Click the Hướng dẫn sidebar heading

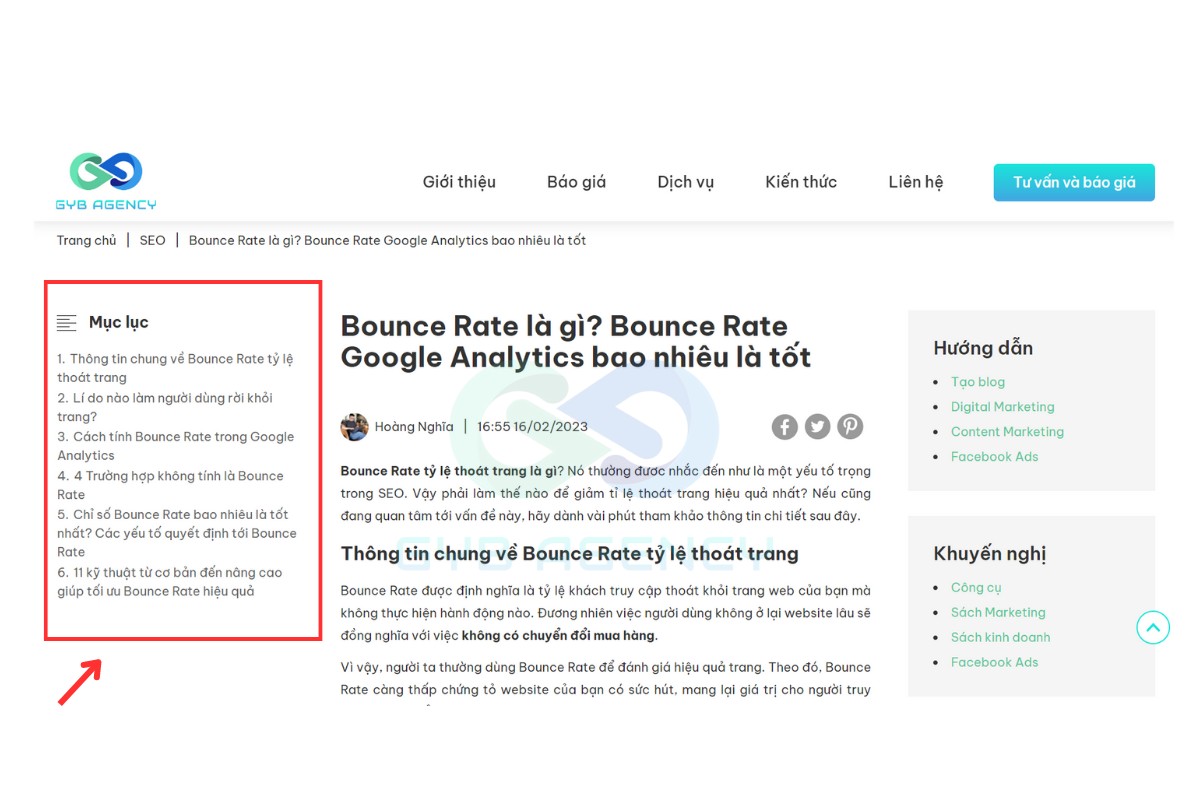coord(983,348)
